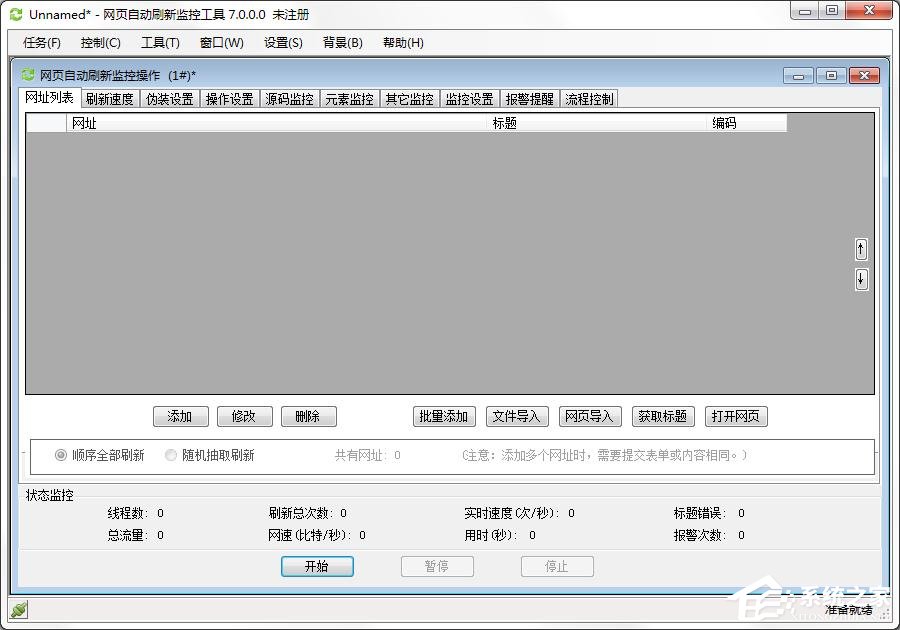Click the 标题 column header in the URL list
The height and width of the screenshot is (630, 900).
[506, 123]
